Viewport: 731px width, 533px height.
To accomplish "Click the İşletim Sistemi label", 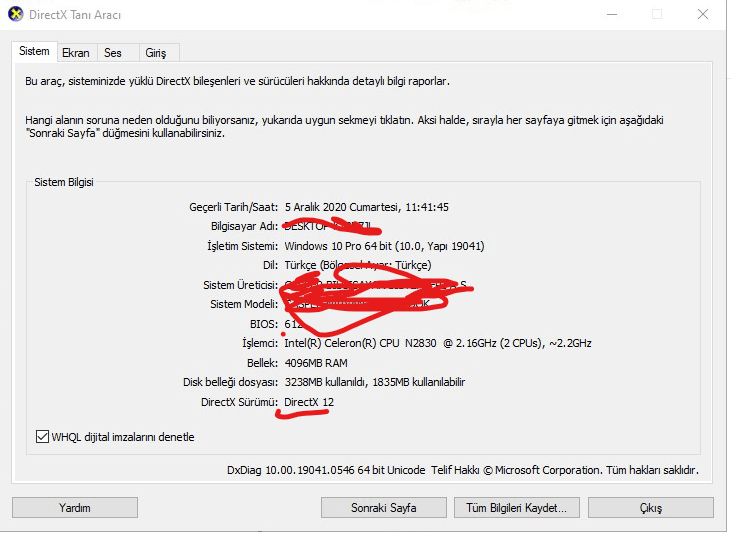I will 242,246.
